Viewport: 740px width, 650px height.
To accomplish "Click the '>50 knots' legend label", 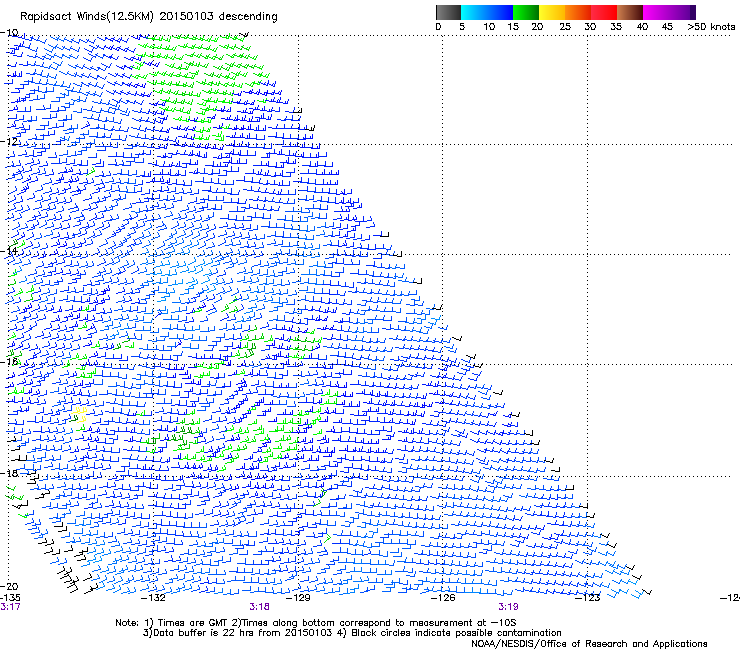I will coord(711,27).
